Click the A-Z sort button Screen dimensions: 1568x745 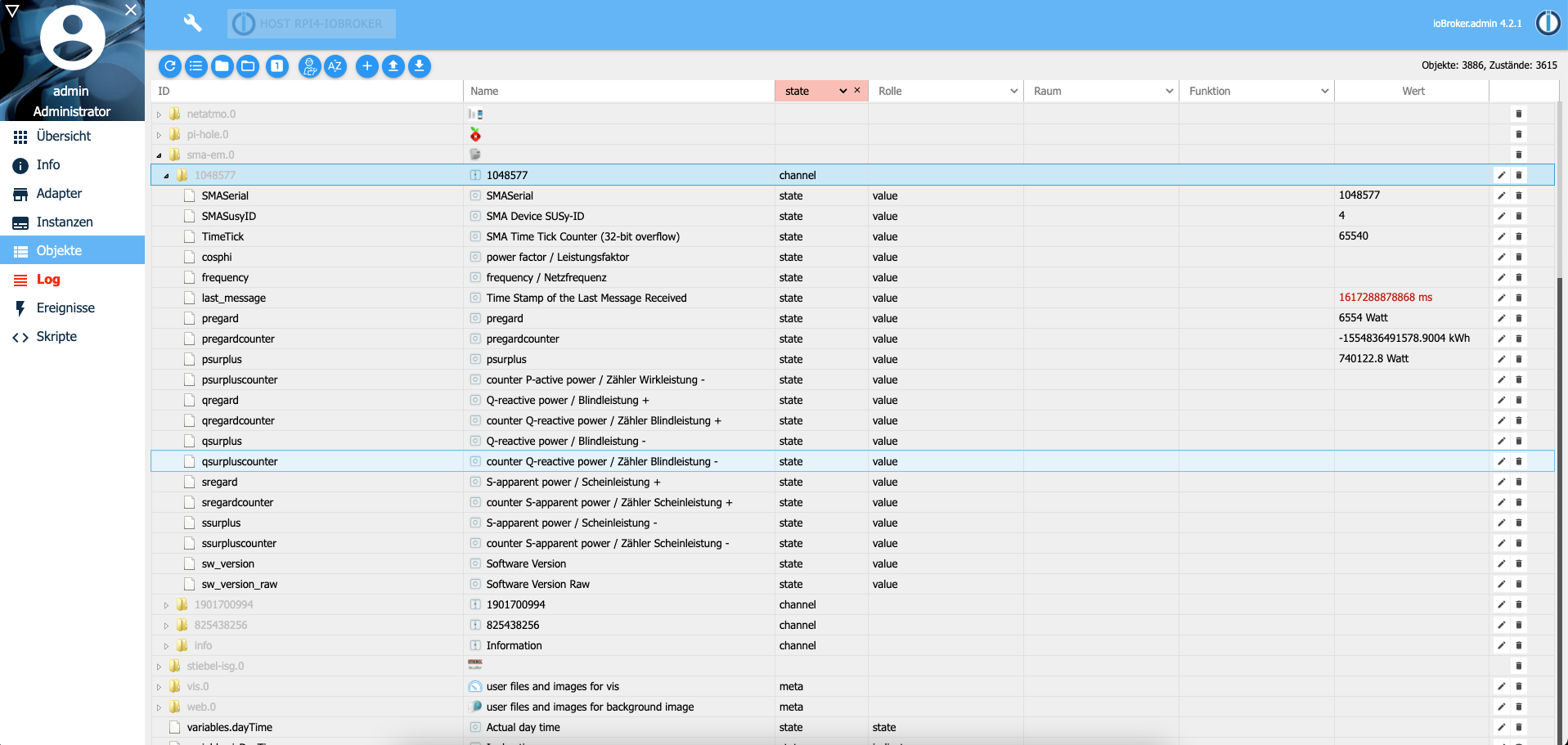pyautogui.click(x=335, y=66)
